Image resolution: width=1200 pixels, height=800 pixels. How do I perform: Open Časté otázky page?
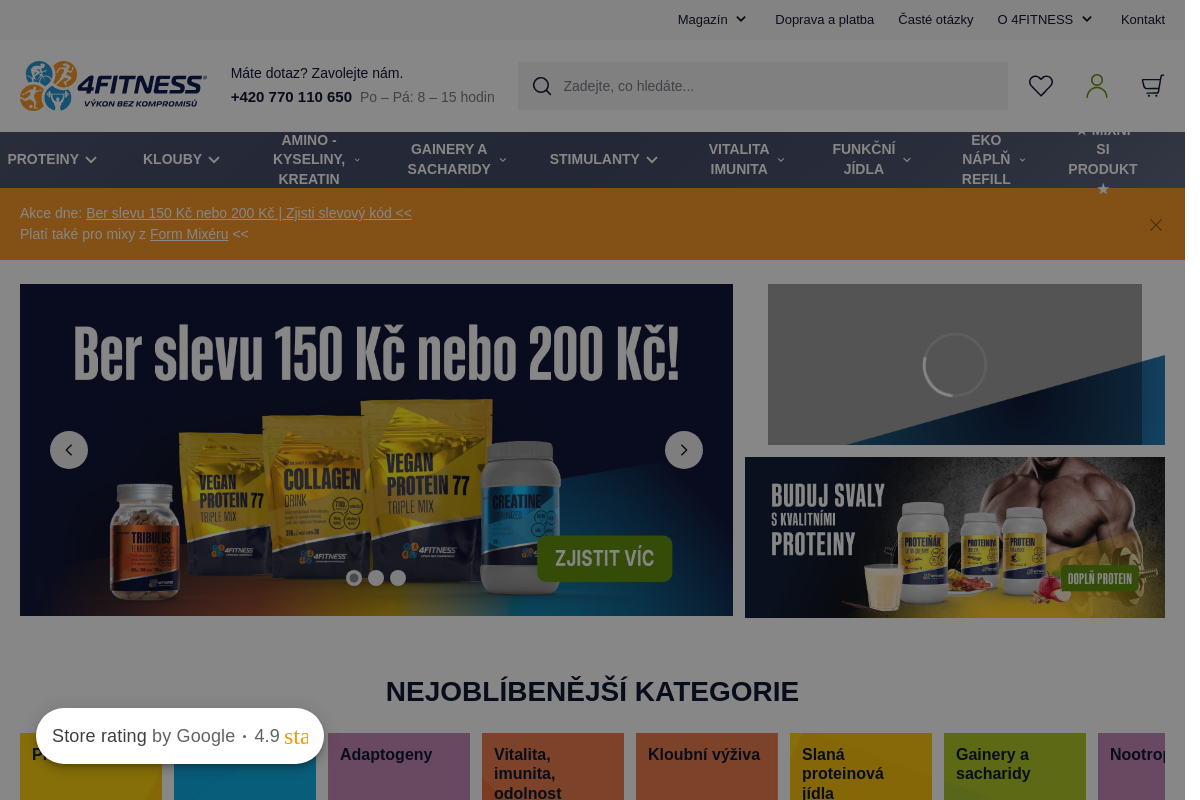[x=936, y=19]
